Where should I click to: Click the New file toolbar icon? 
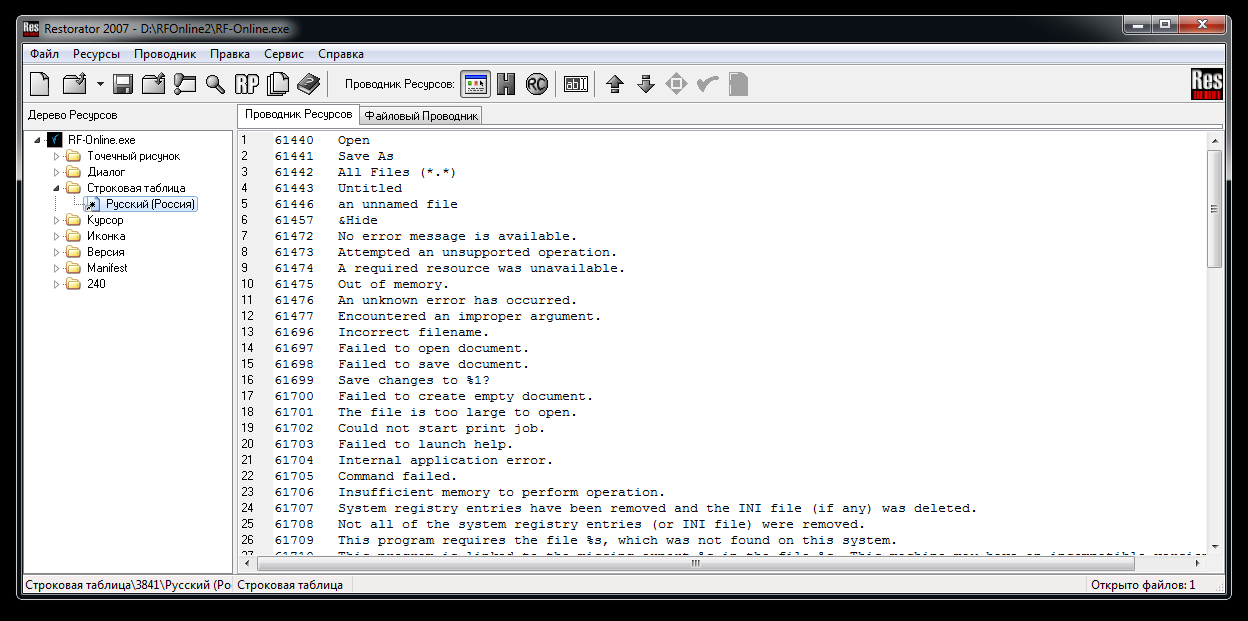(x=40, y=84)
